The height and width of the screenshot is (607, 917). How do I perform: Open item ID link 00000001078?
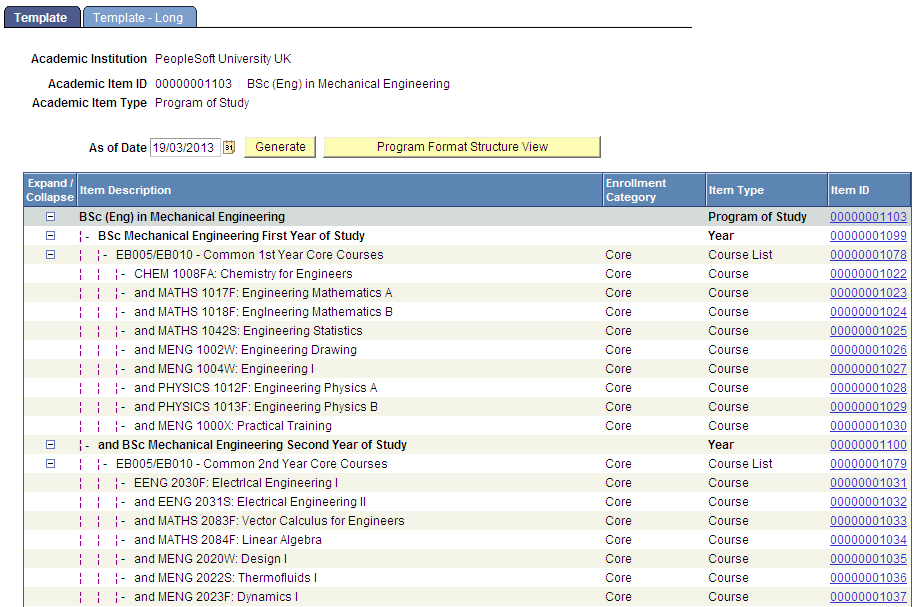[x=868, y=255]
